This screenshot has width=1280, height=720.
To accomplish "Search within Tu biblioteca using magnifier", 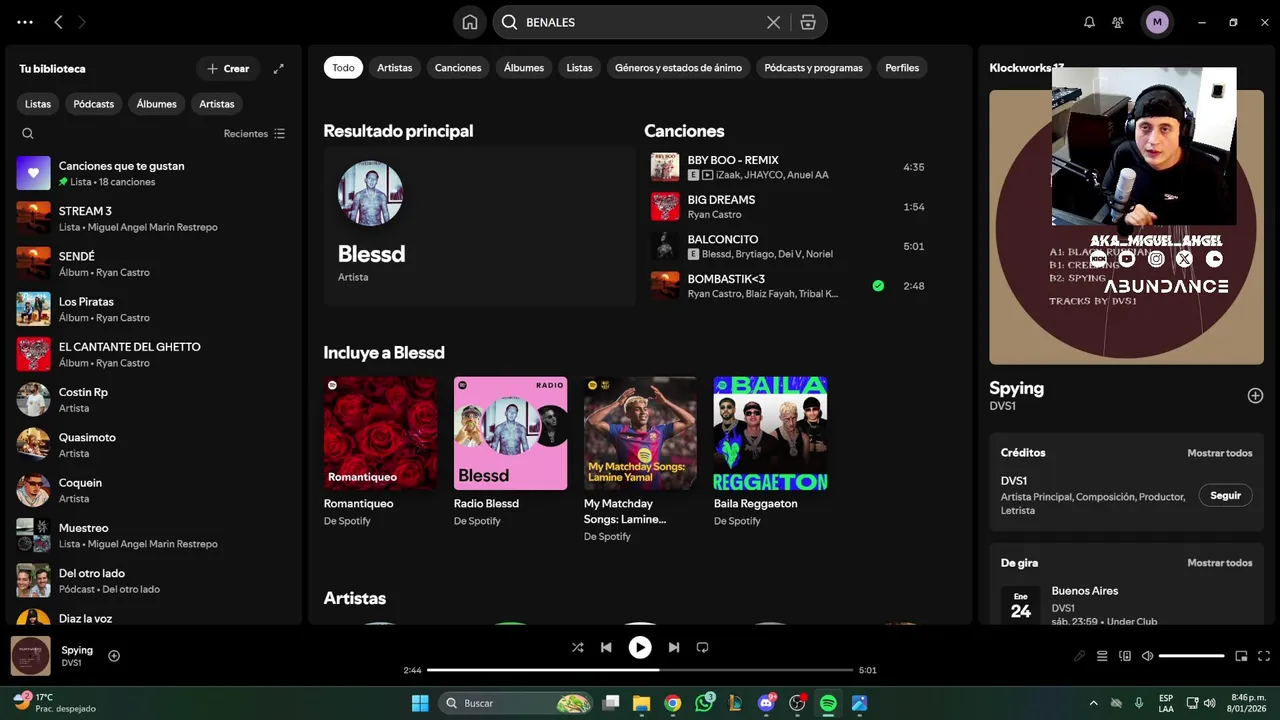I will [28, 133].
